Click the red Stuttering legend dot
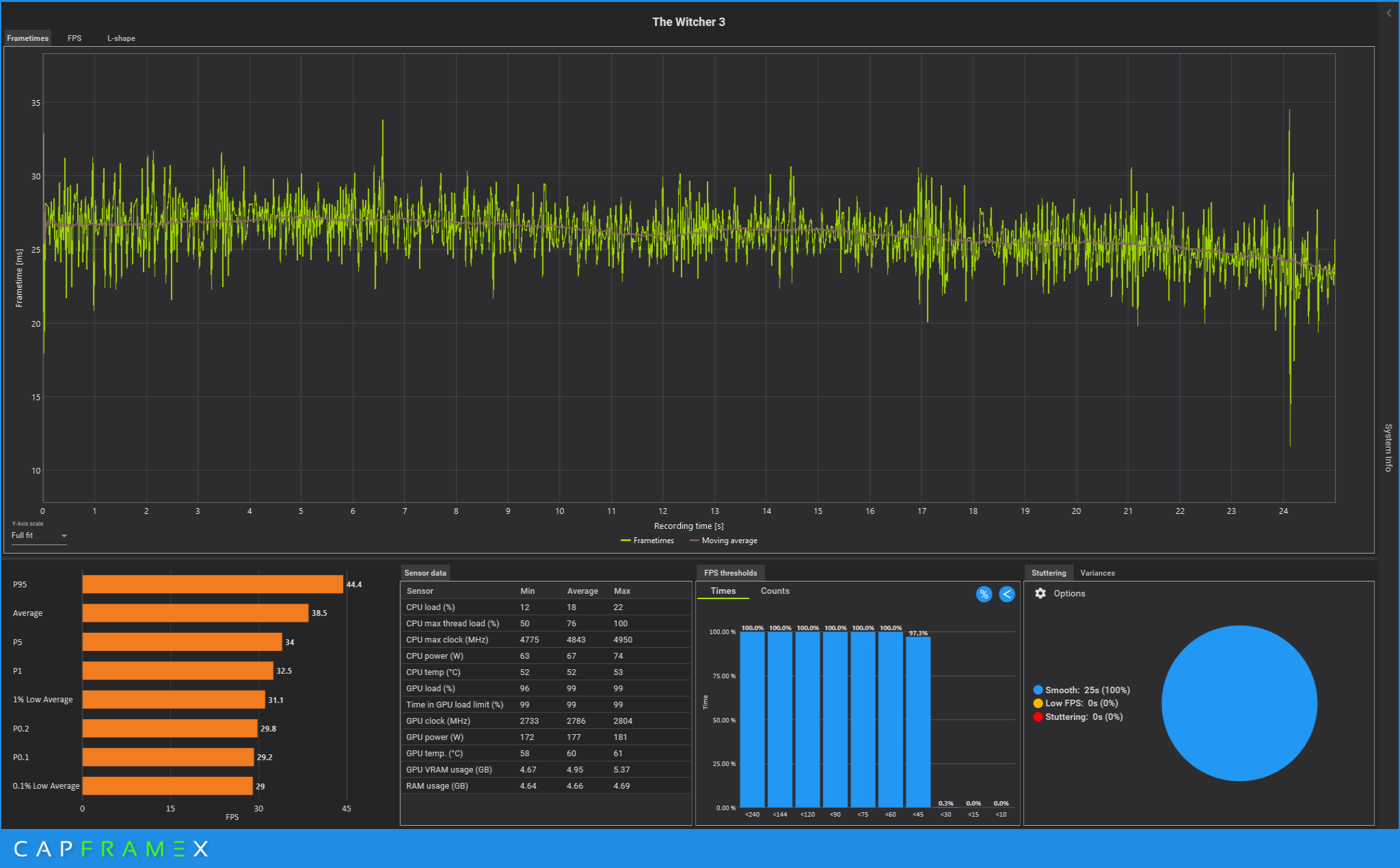This screenshot has width=1400, height=868. click(1037, 717)
